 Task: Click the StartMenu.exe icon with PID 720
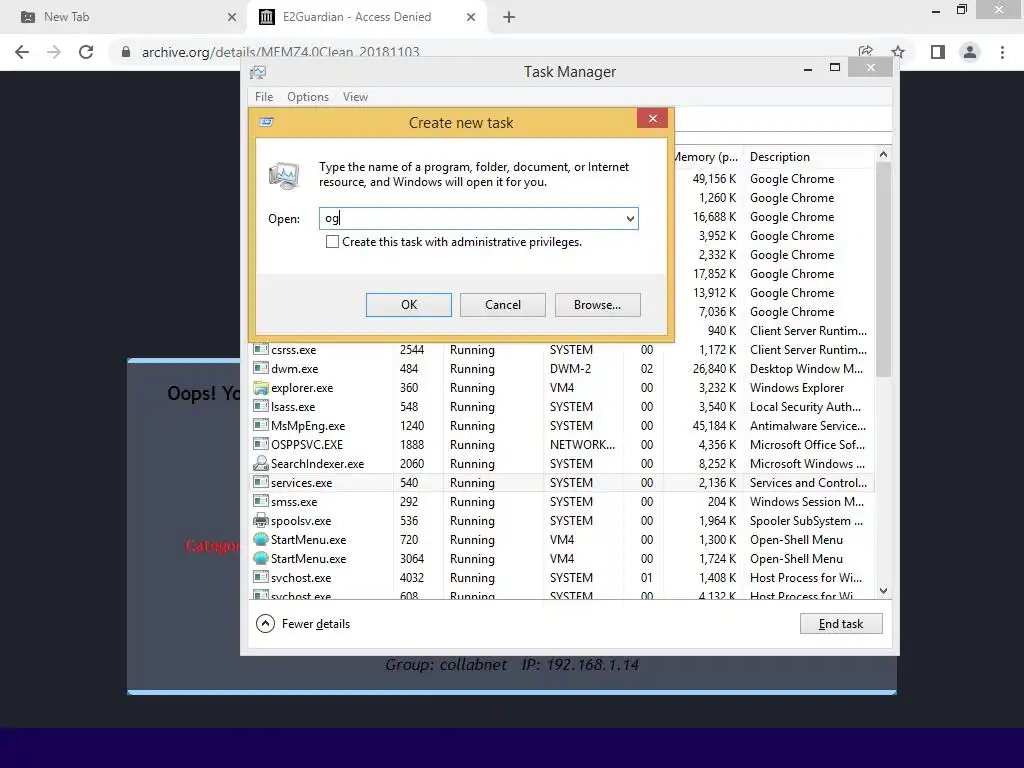pyautogui.click(x=261, y=539)
